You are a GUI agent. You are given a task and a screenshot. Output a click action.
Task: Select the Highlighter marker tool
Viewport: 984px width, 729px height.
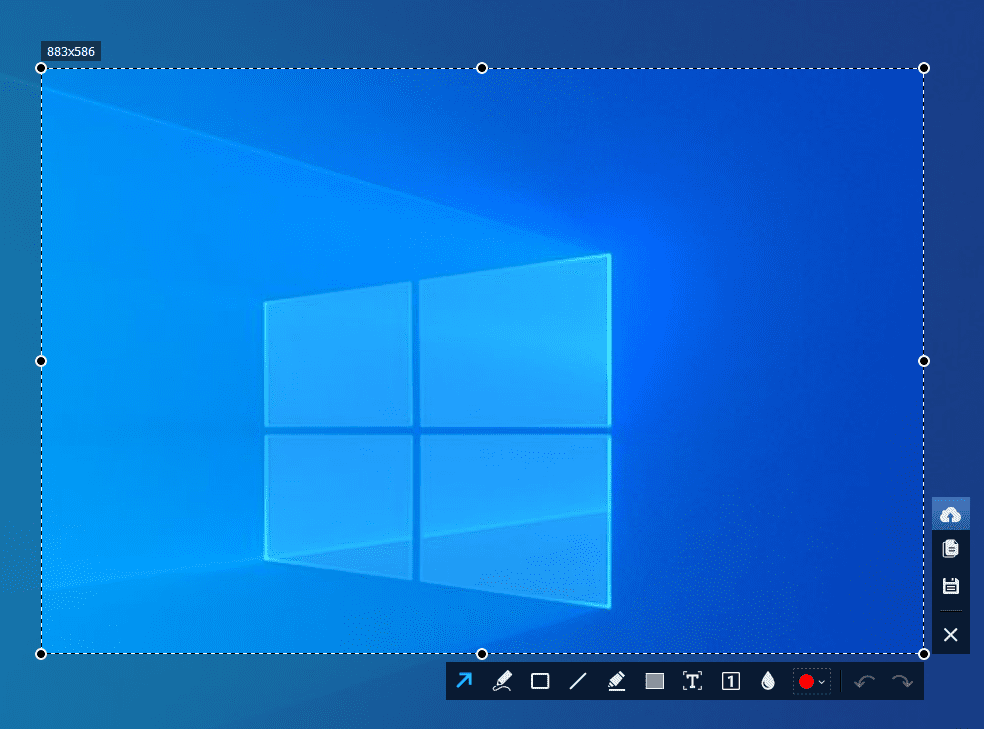(x=616, y=681)
